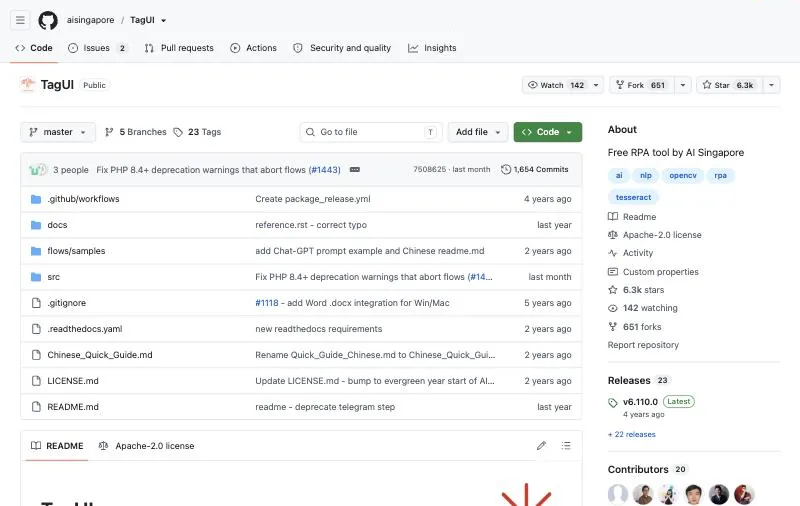Open the LICENSE.md file
This screenshot has height=506, width=800.
[73, 381]
